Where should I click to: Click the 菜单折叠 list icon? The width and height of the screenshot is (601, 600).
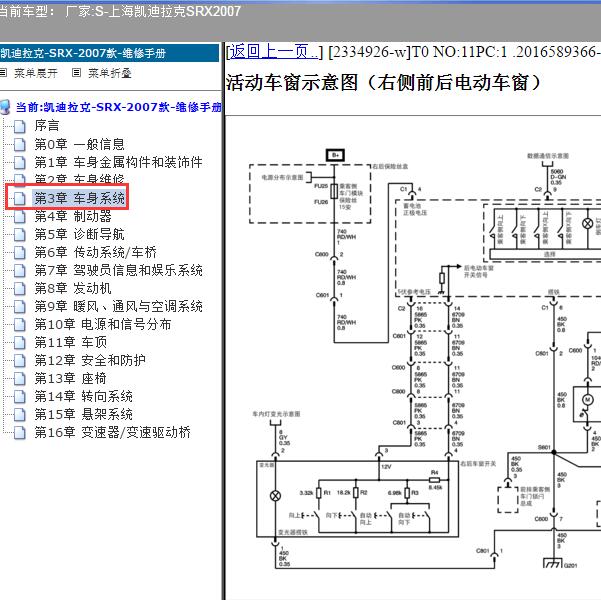77,72
